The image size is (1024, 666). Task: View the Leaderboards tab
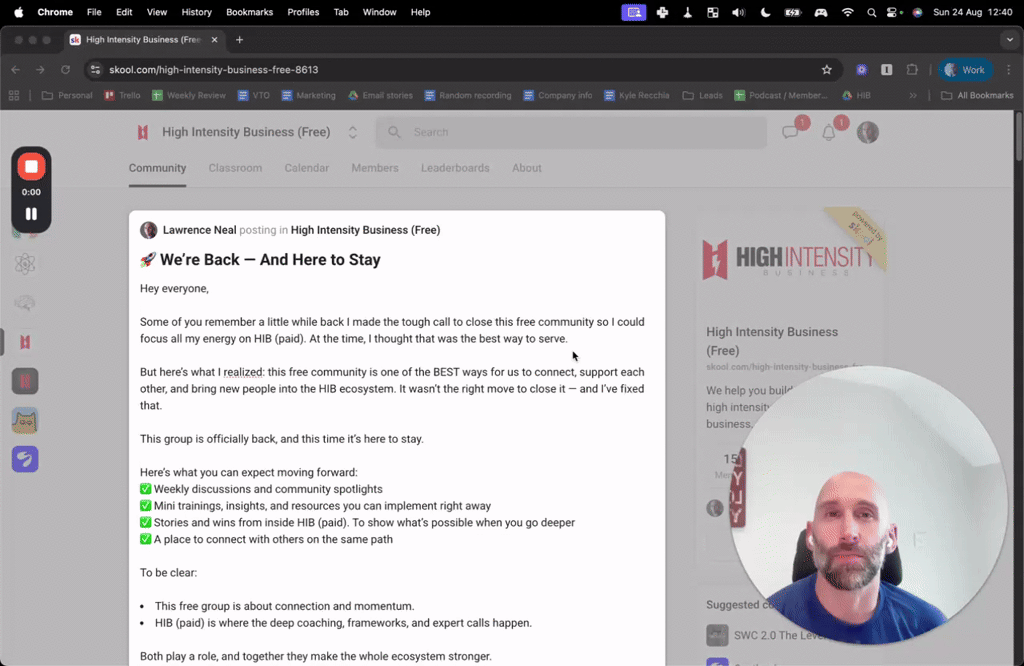pyautogui.click(x=455, y=168)
